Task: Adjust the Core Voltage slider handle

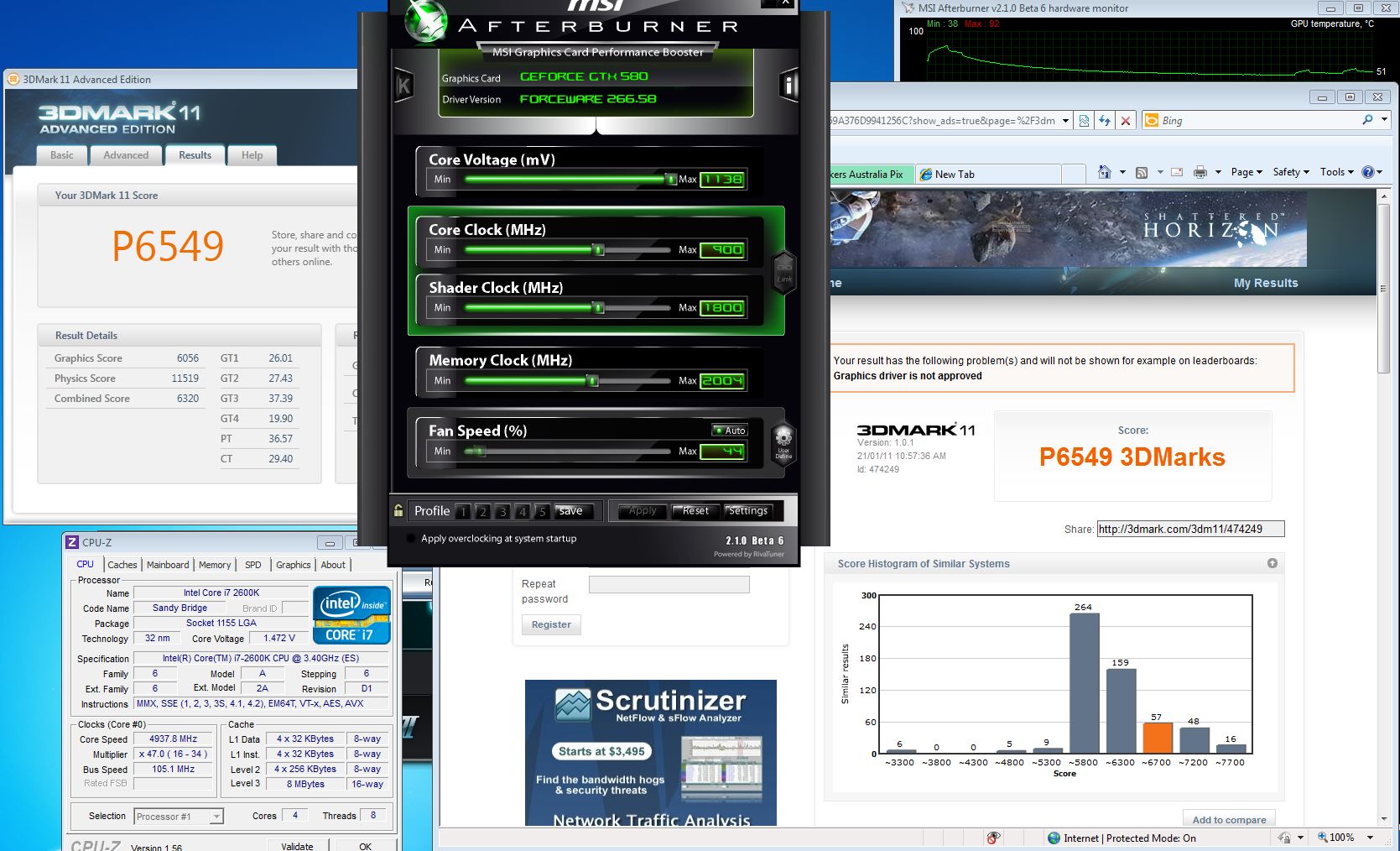Action: [670, 179]
